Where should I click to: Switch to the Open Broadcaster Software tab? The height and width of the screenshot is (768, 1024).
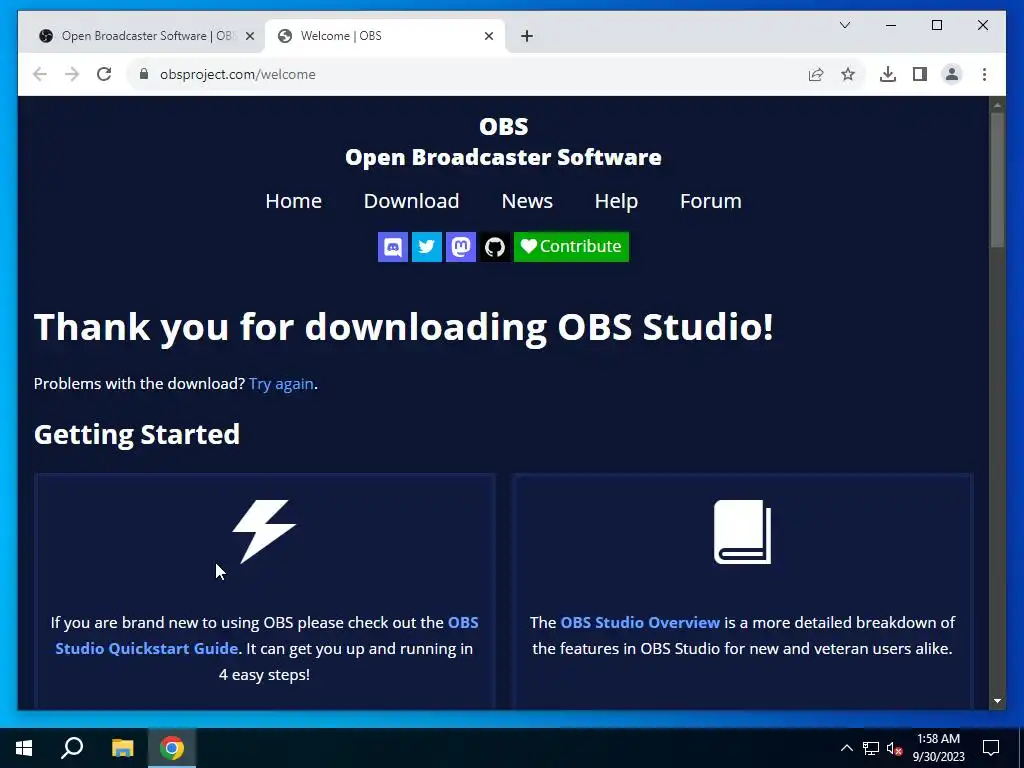pos(142,36)
